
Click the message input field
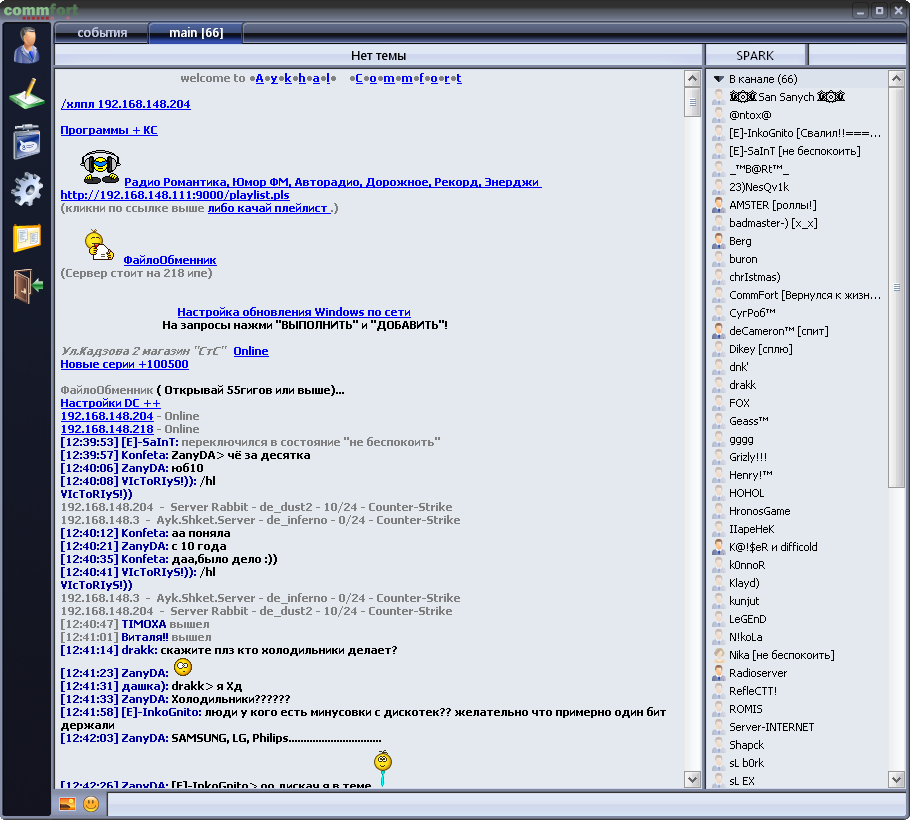pyautogui.click(x=500, y=804)
